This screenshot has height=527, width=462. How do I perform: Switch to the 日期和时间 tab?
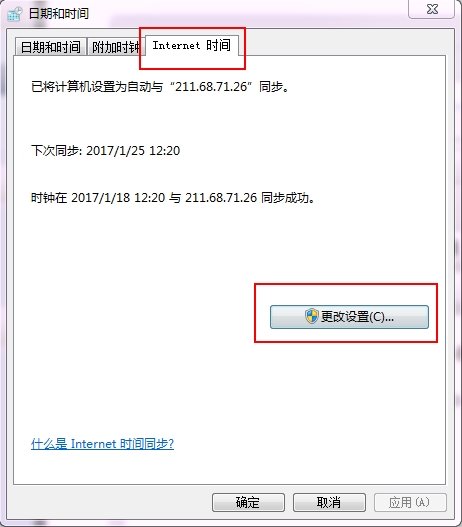tap(51, 47)
